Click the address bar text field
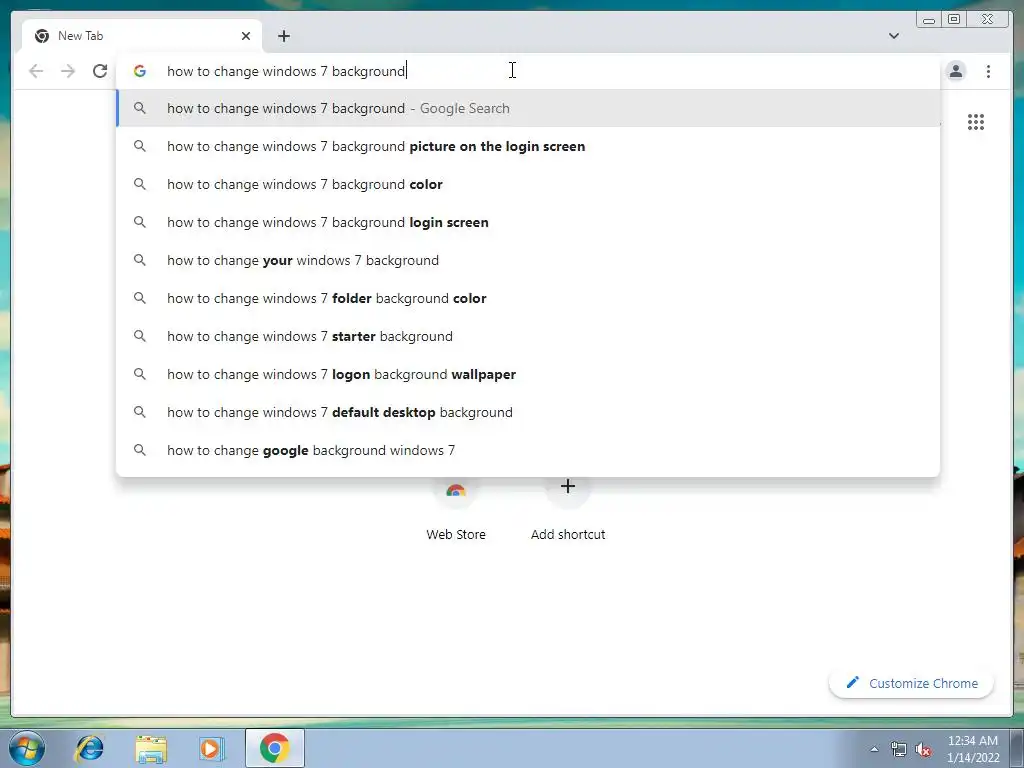1024x768 pixels. [529, 71]
